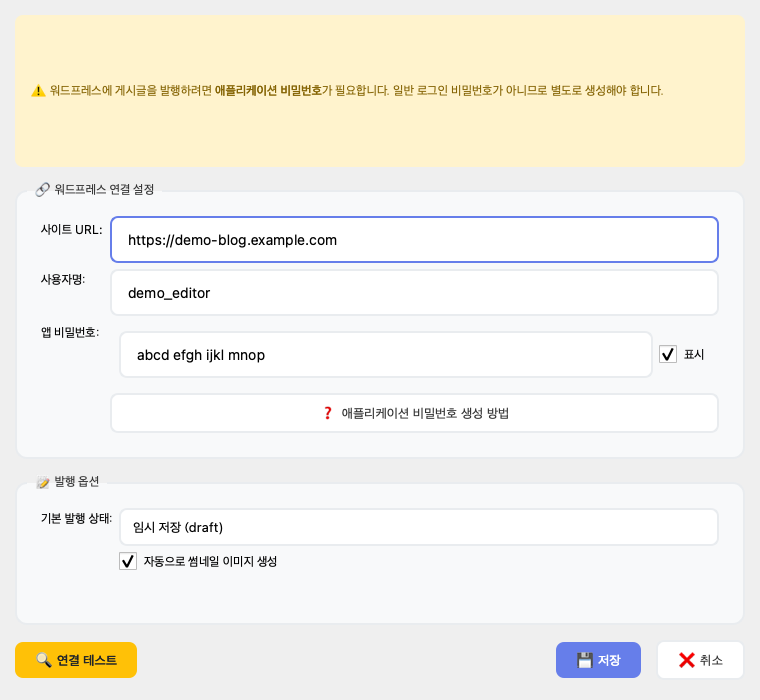760x700 pixels.
Task: Click the magnifier icon in 연결 테스트
Action: (x=44, y=660)
